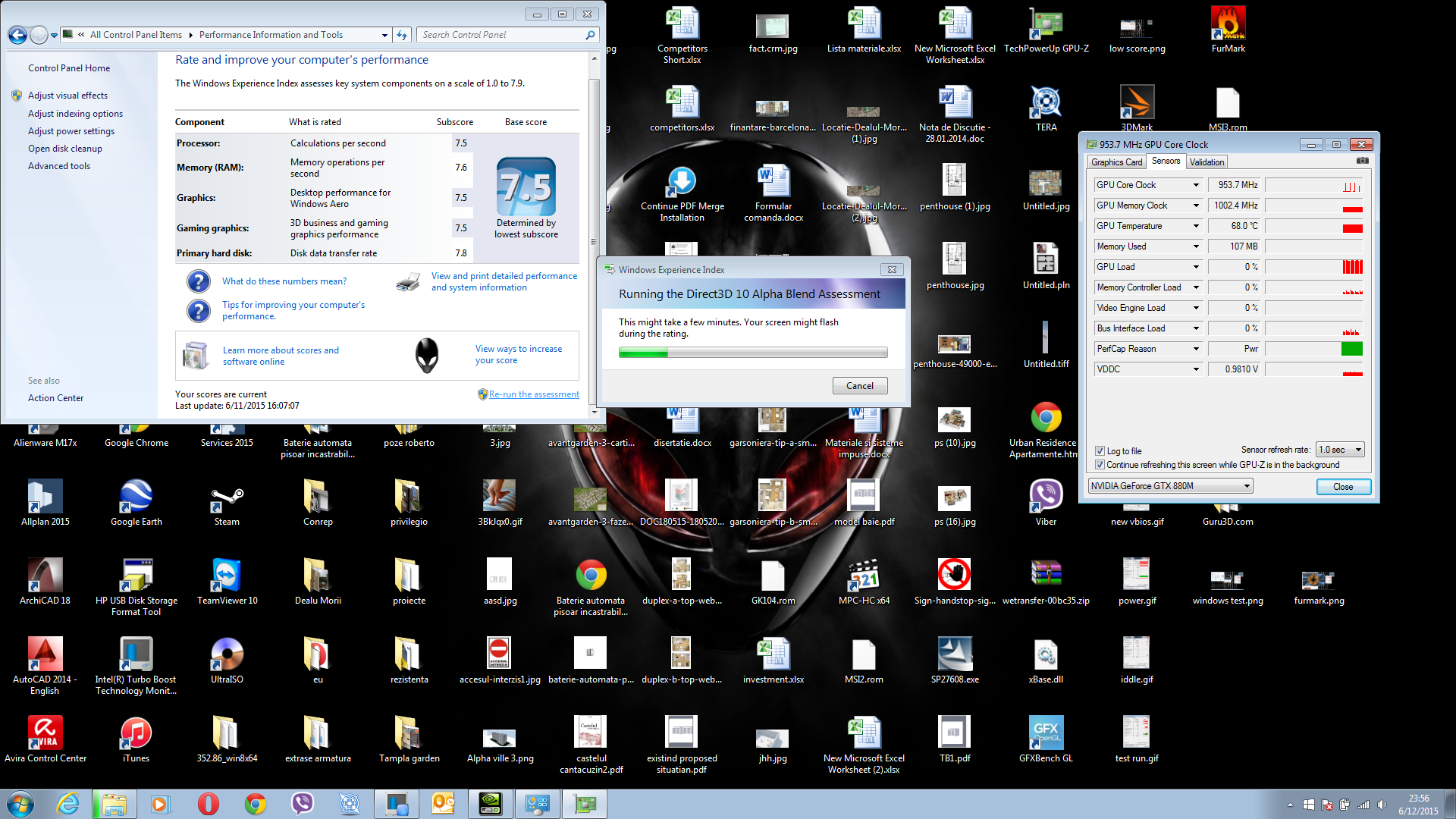Click the Outlook taskbar icon

click(x=443, y=804)
